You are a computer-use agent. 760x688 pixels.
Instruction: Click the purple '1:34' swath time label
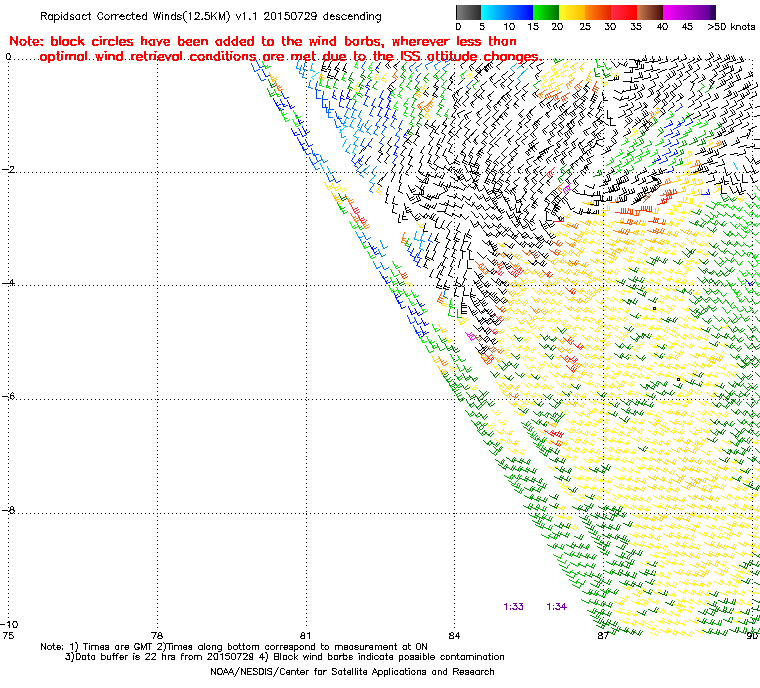click(x=556, y=607)
